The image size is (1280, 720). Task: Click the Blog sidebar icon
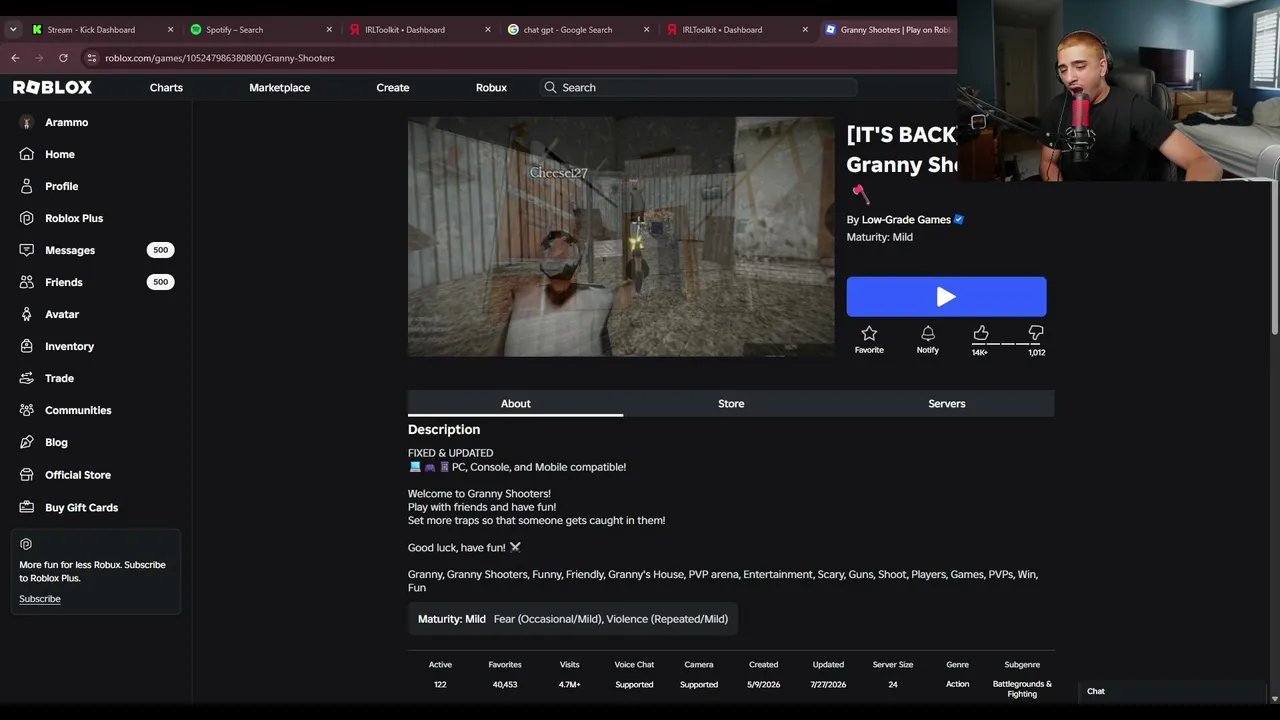[x=26, y=442]
